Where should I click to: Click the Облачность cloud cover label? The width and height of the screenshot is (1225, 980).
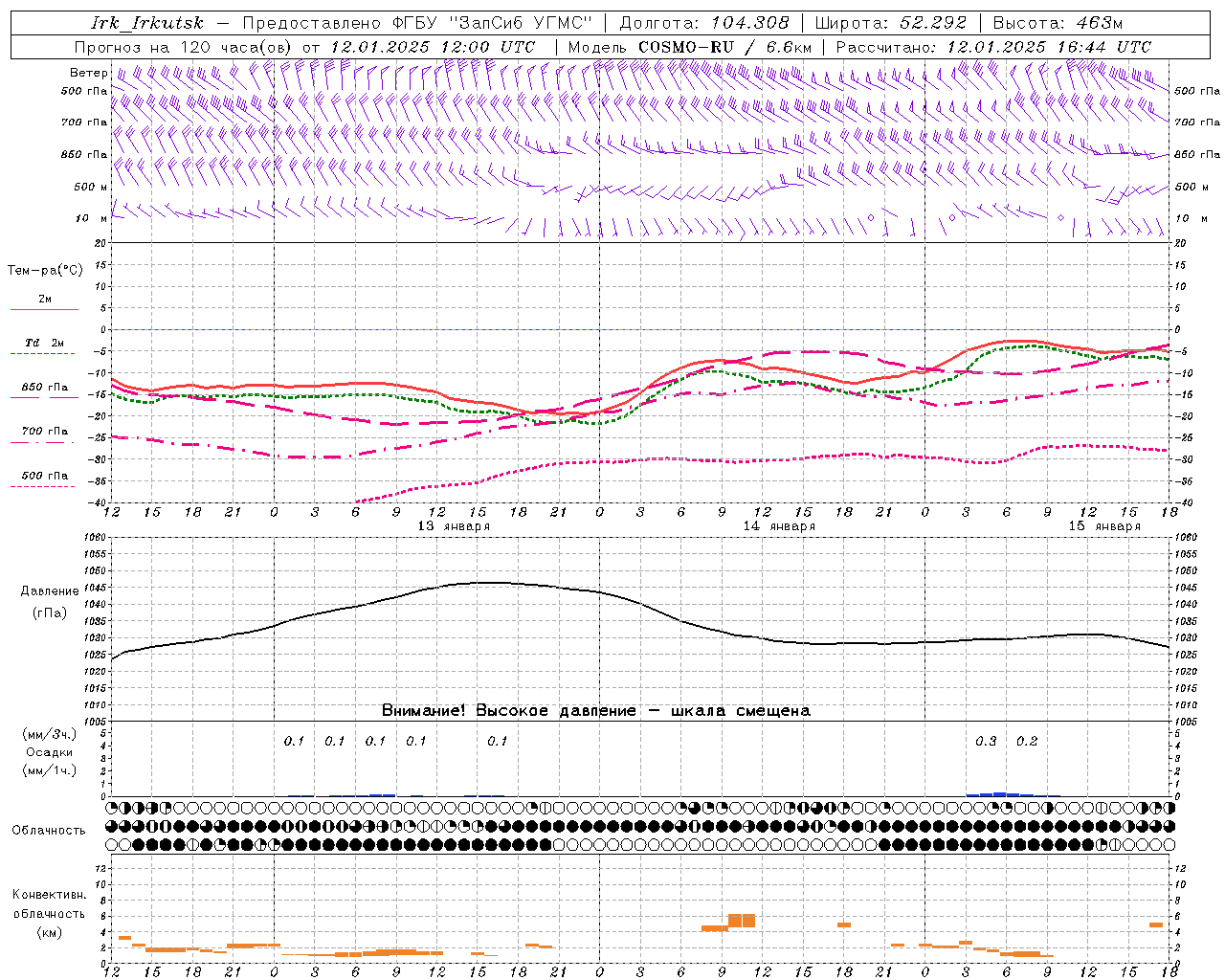pos(49,830)
